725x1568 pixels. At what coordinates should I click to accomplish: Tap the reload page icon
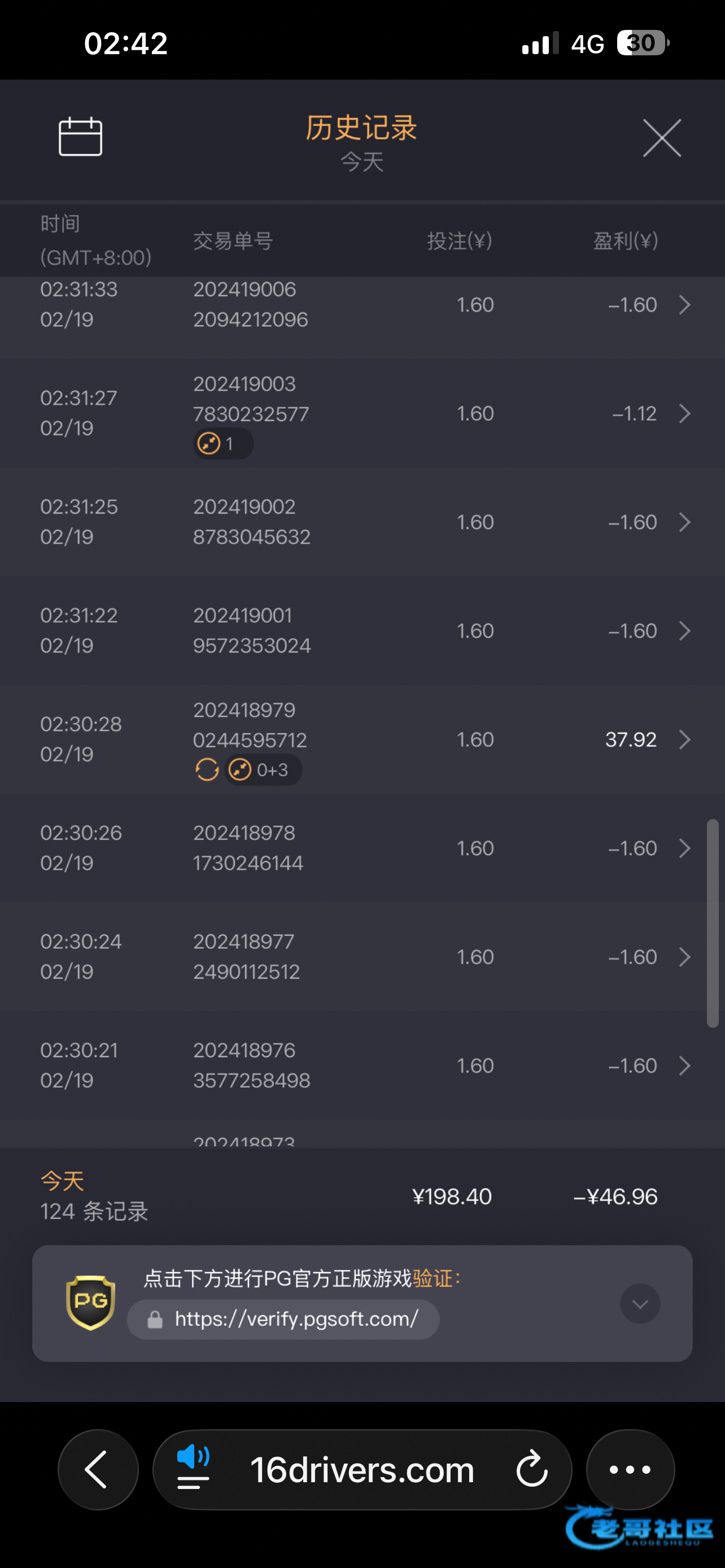pos(532,1469)
